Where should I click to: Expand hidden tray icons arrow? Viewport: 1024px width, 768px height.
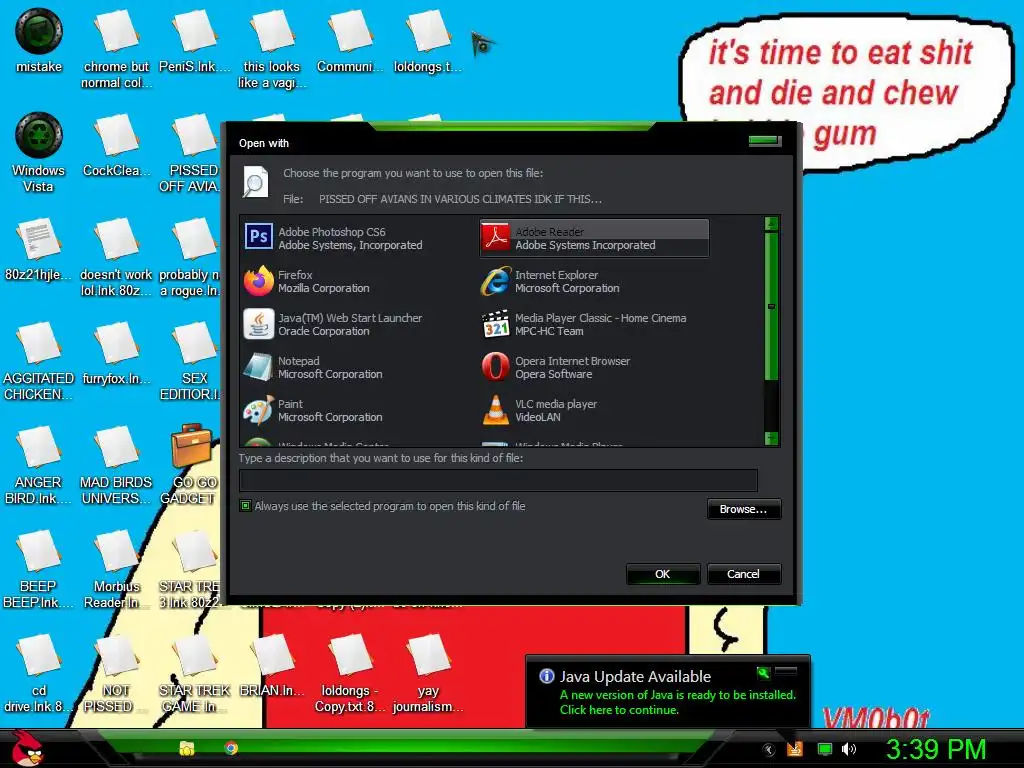pos(769,750)
